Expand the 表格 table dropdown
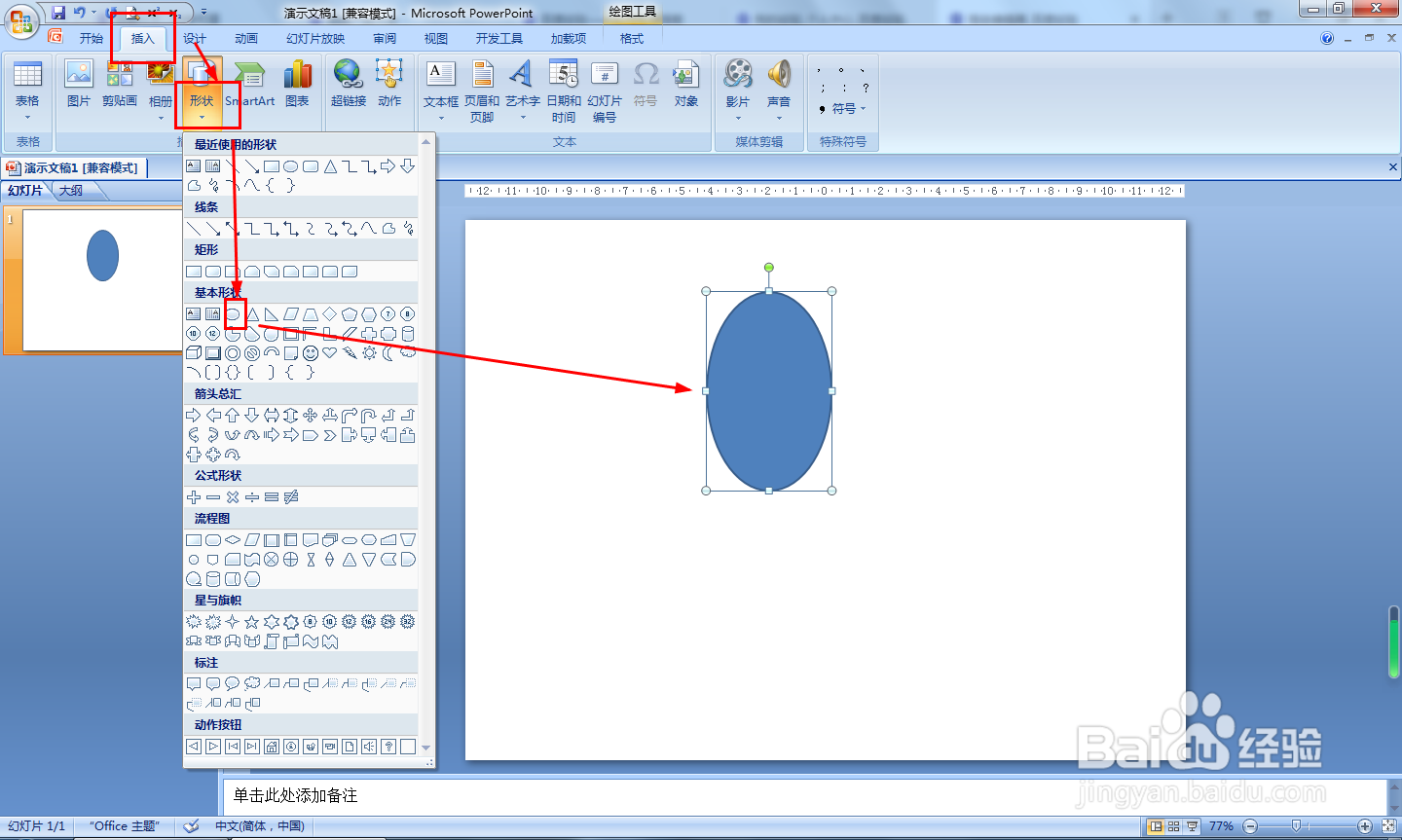This screenshot has width=1402, height=840. click(27, 118)
